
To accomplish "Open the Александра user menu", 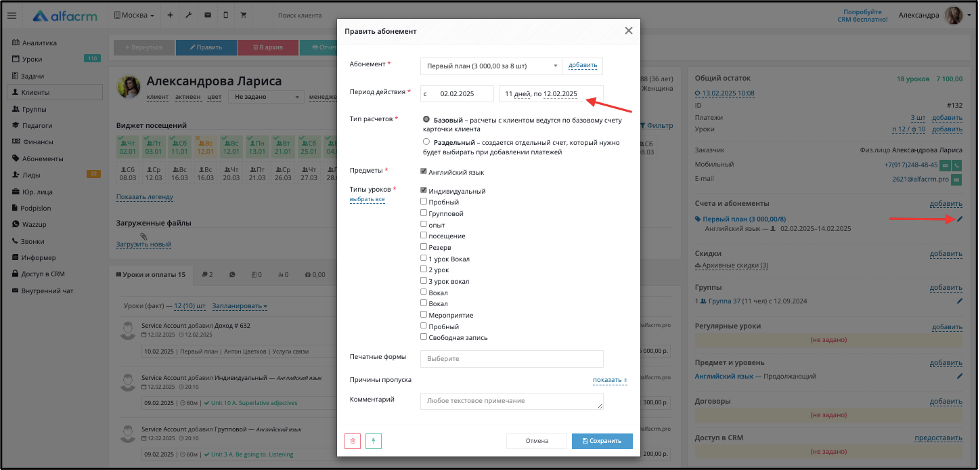I will click(918, 16).
